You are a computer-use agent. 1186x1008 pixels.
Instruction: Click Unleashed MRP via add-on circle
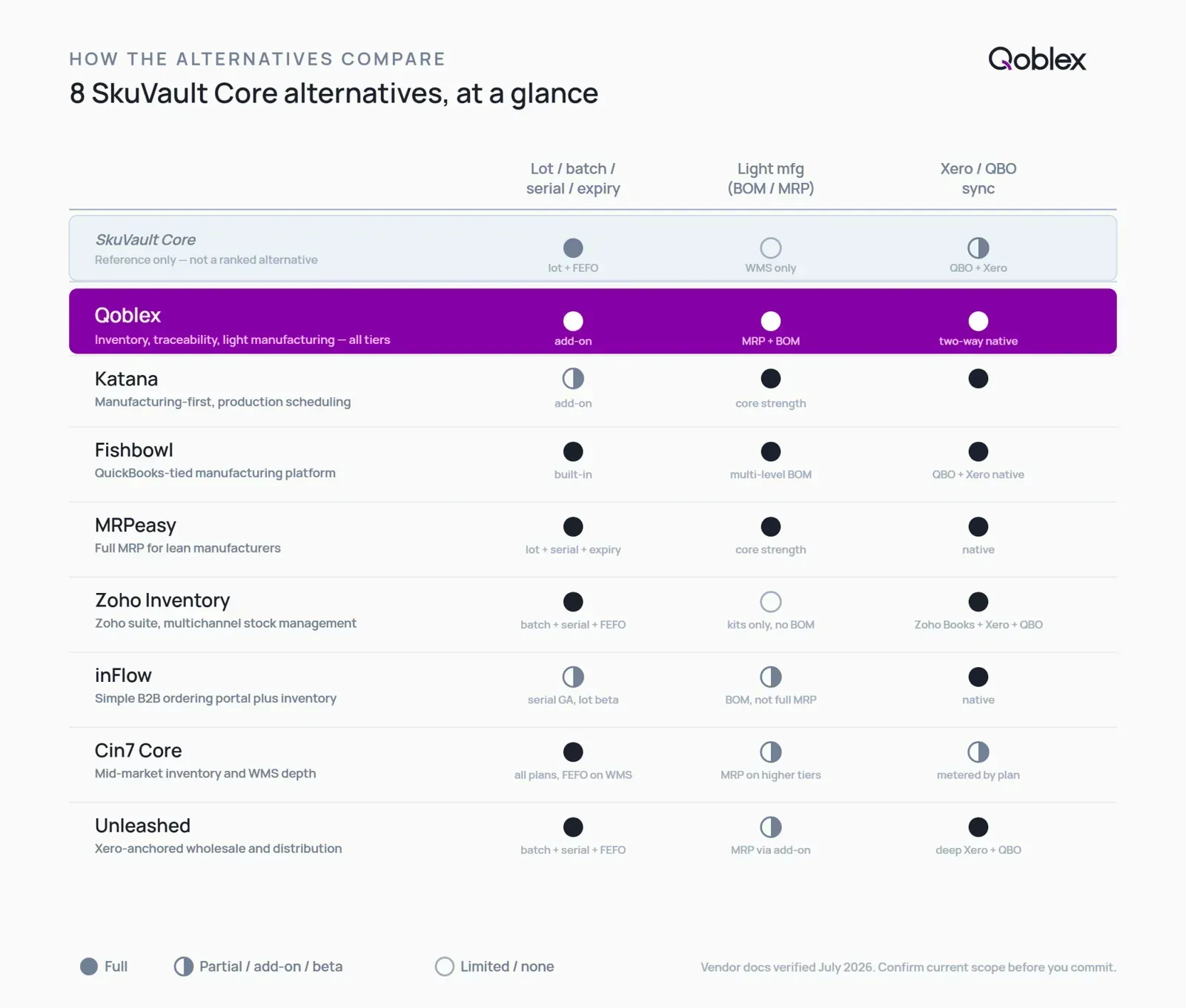(771, 827)
